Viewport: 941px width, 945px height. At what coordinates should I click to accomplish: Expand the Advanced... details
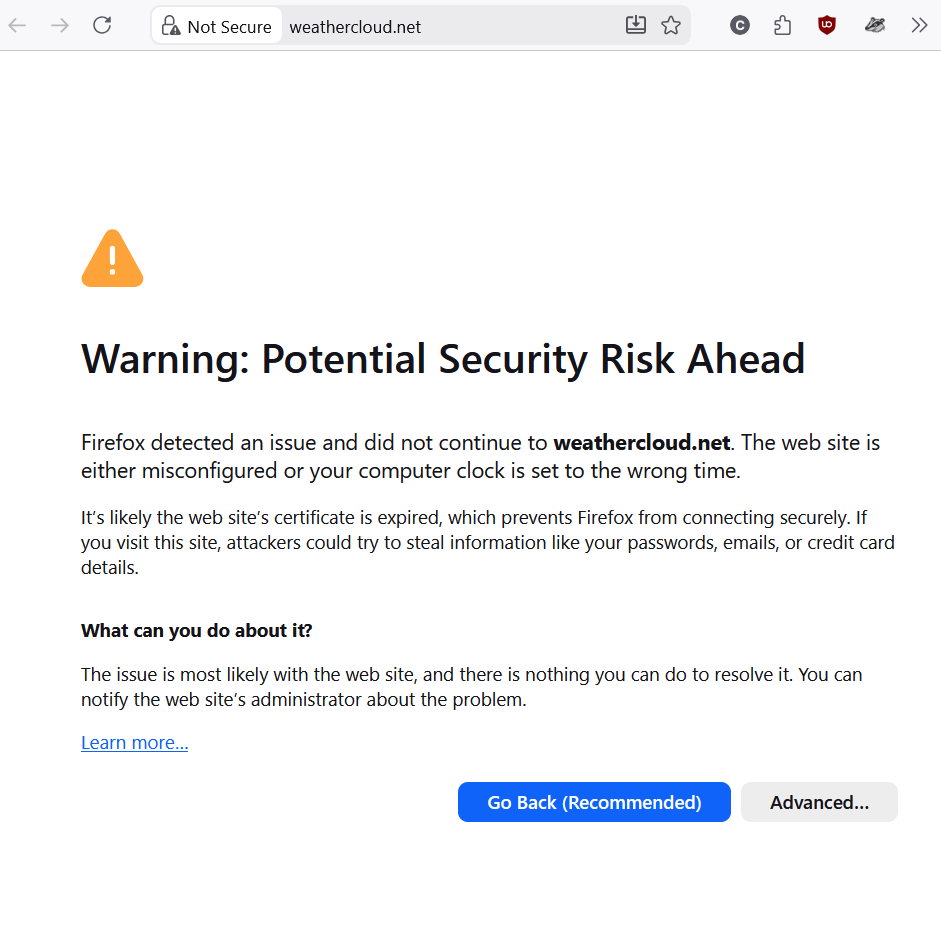819,802
